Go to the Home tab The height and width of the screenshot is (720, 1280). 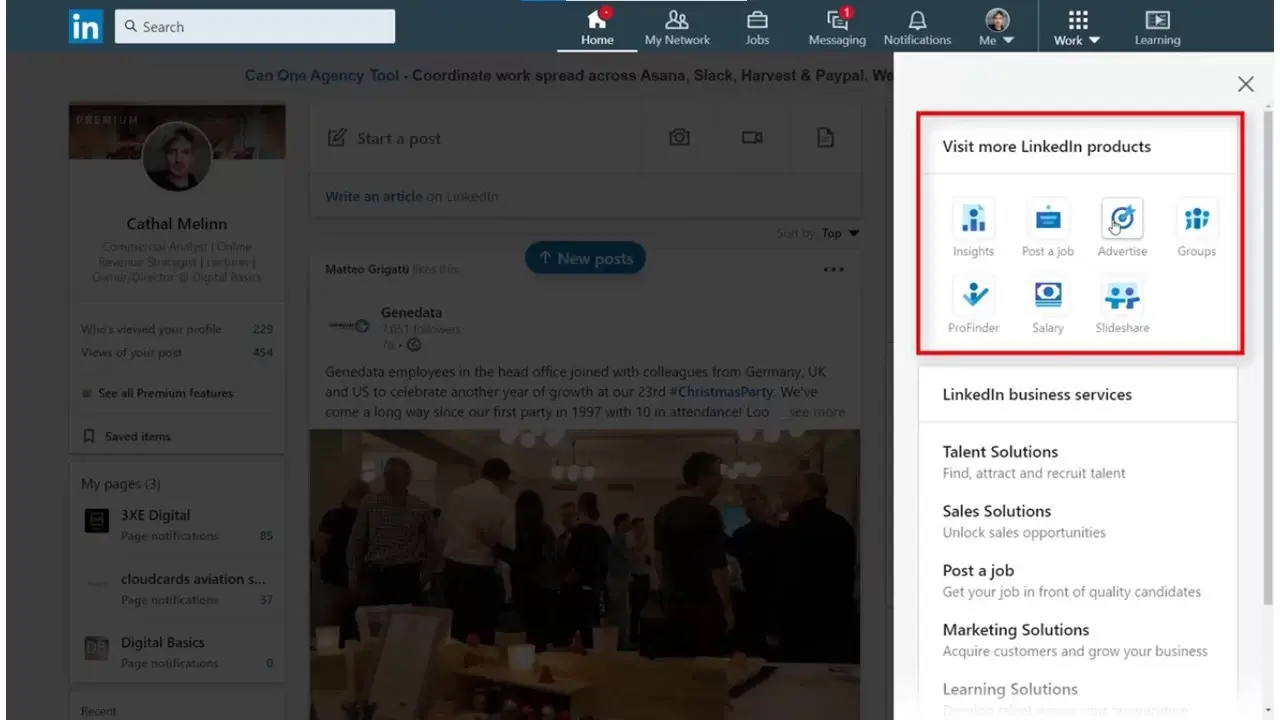tap(597, 28)
